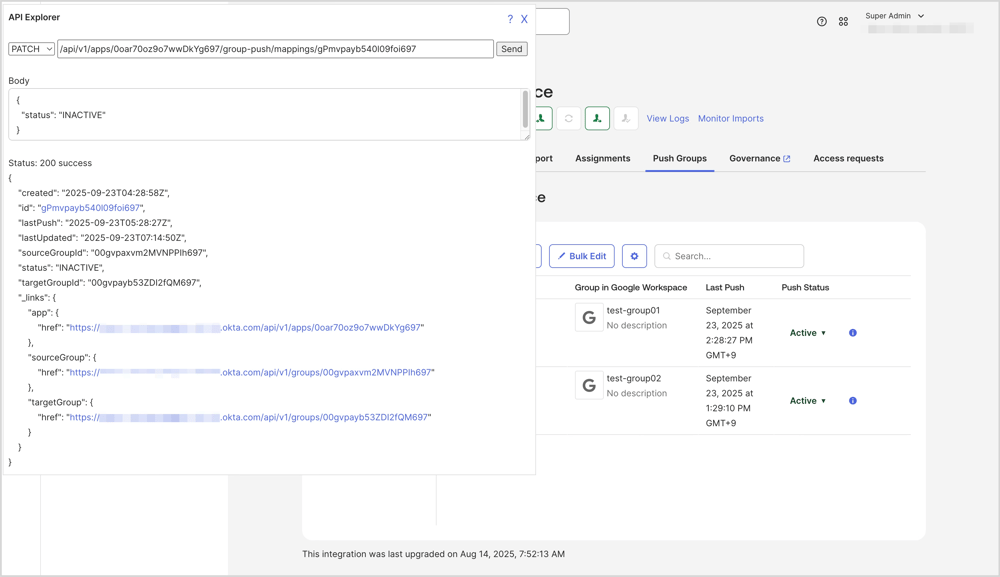Open Active push status dropdown for test-group01
The height and width of the screenshot is (577, 1000).
pos(807,333)
